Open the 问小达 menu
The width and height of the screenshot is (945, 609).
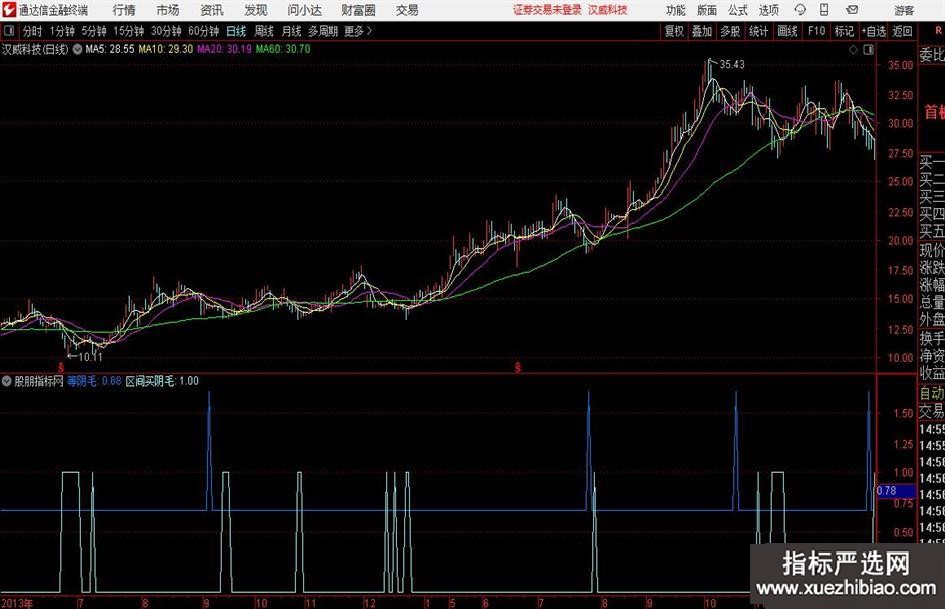coord(304,10)
